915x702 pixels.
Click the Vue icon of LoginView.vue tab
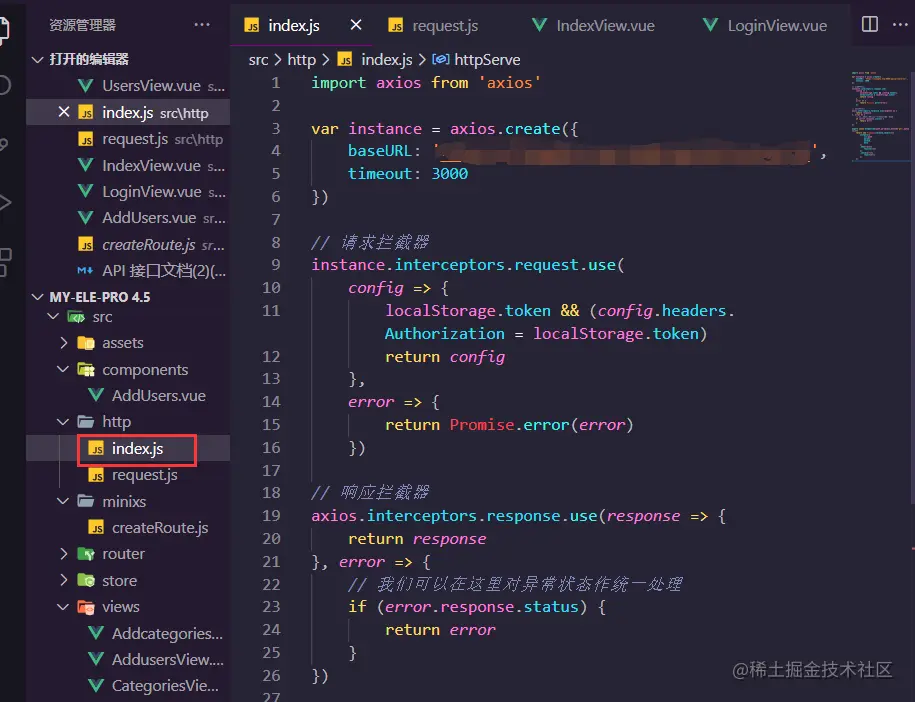[710, 25]
